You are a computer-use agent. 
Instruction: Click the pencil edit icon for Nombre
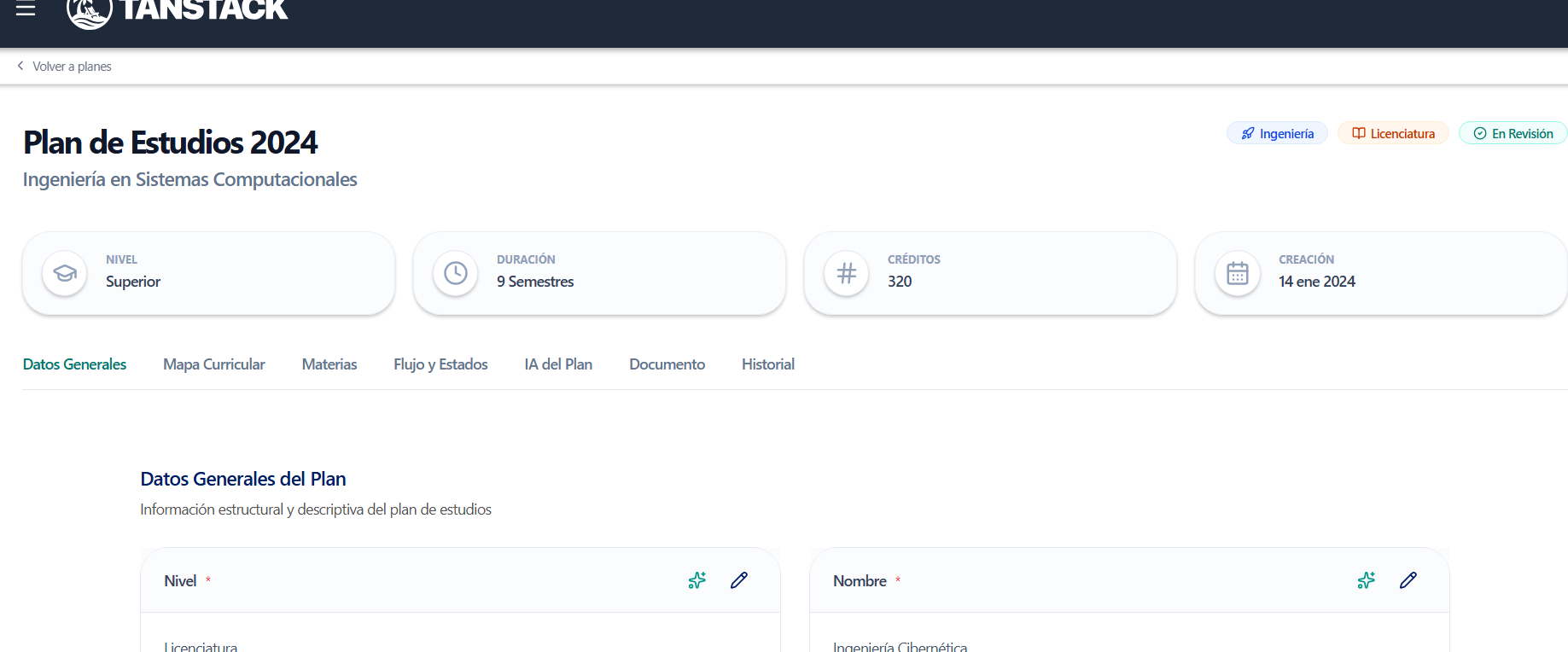pos(1408,580)
